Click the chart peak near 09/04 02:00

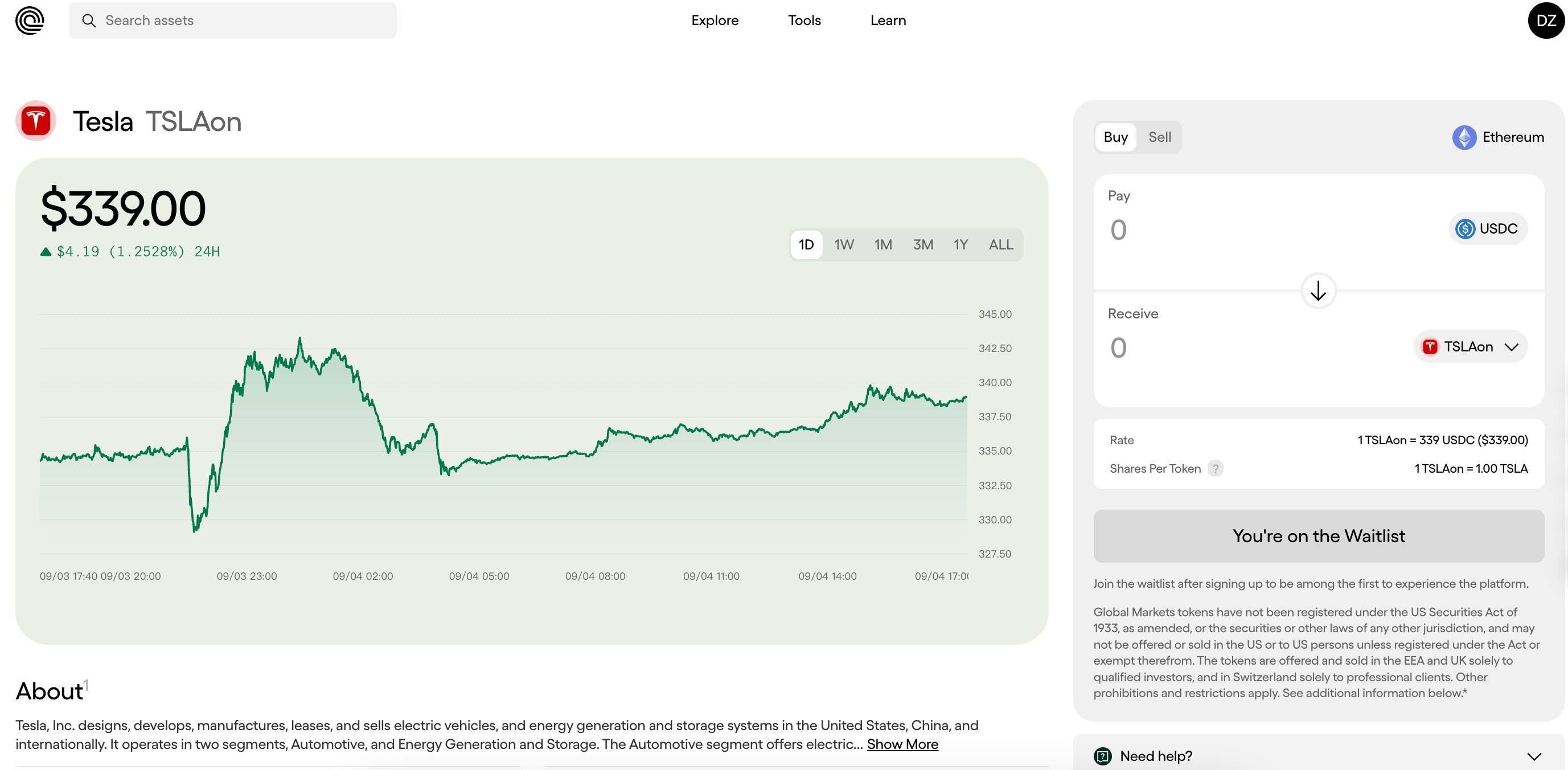(x=299, y=338)
